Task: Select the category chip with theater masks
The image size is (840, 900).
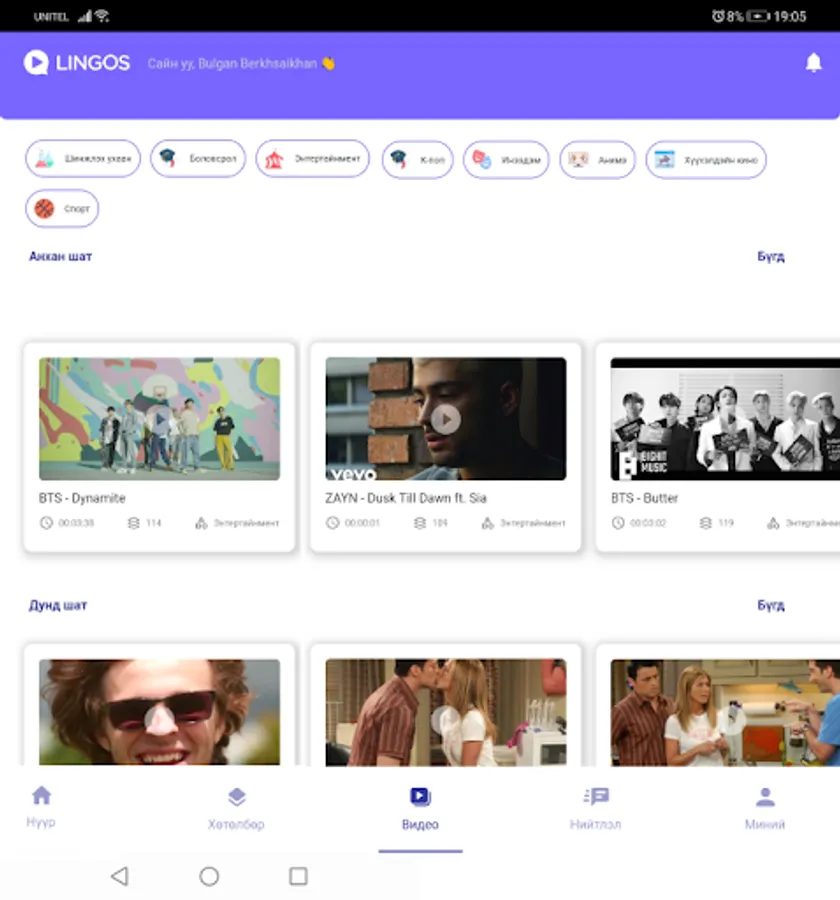Action: (x=506, y=160)
